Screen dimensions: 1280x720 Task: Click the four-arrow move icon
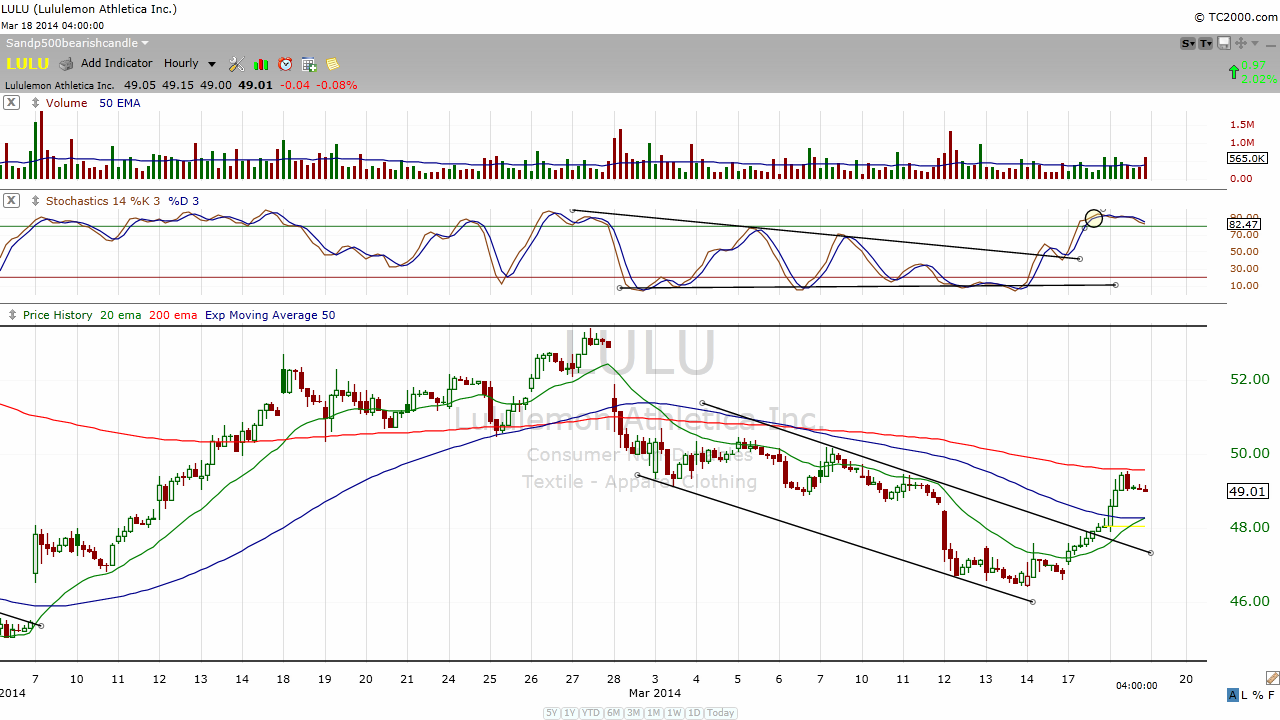coord(1241,43)
